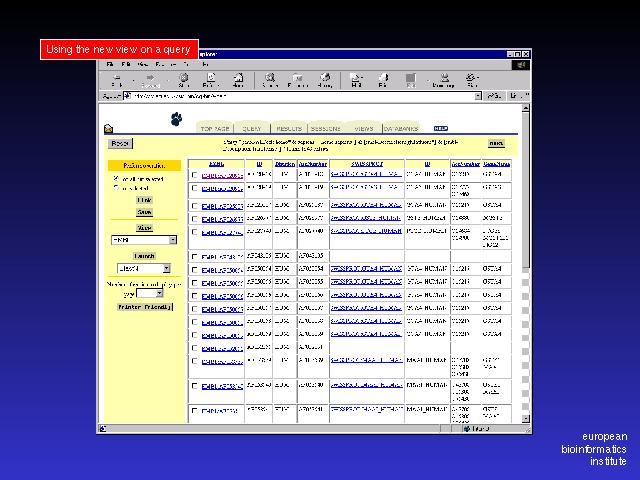Click the Go button beside address bar

pos(494,96)
